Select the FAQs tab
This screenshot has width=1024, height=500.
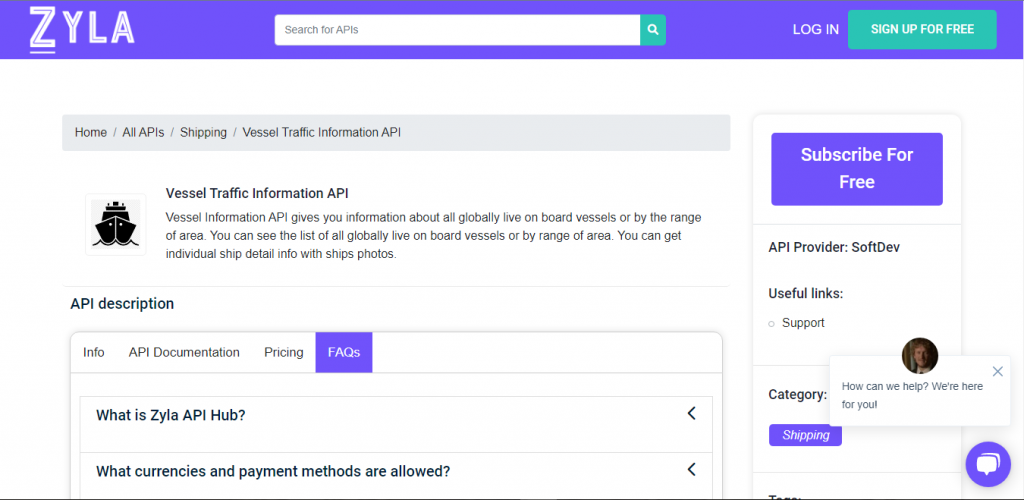[x=344, y=352]
